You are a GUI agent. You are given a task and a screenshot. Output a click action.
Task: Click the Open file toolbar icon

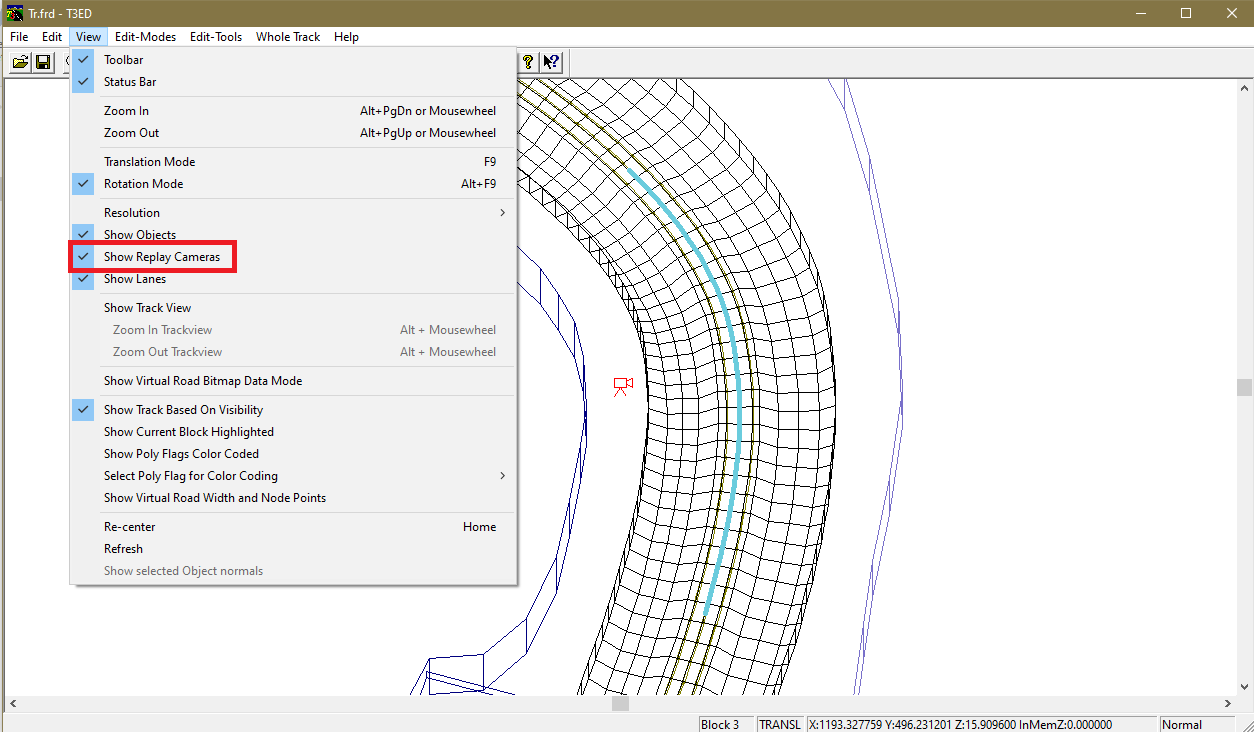pyautogui.click(x=20, y=62)
